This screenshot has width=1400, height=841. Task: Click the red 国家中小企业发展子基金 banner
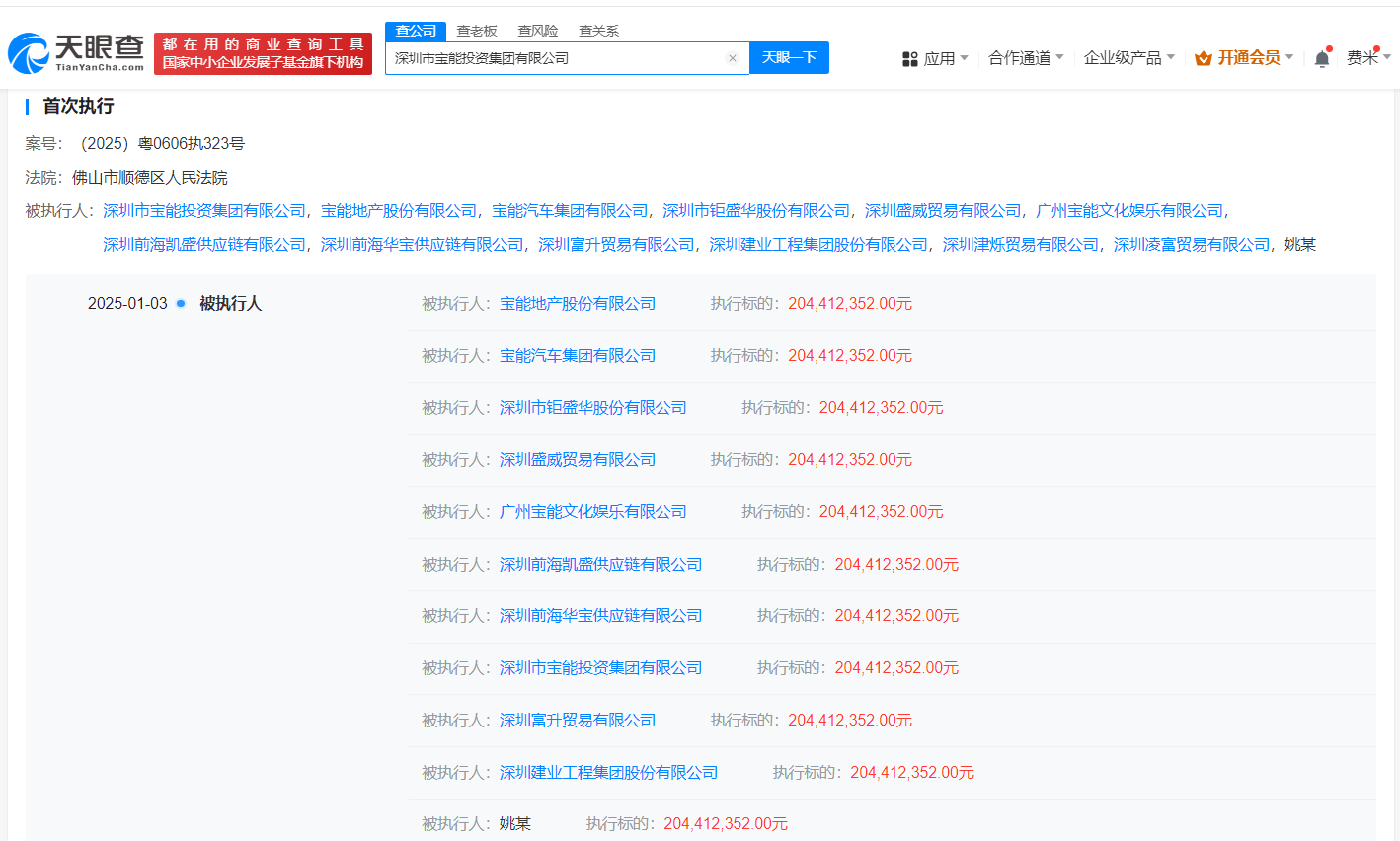coord(263,53)
